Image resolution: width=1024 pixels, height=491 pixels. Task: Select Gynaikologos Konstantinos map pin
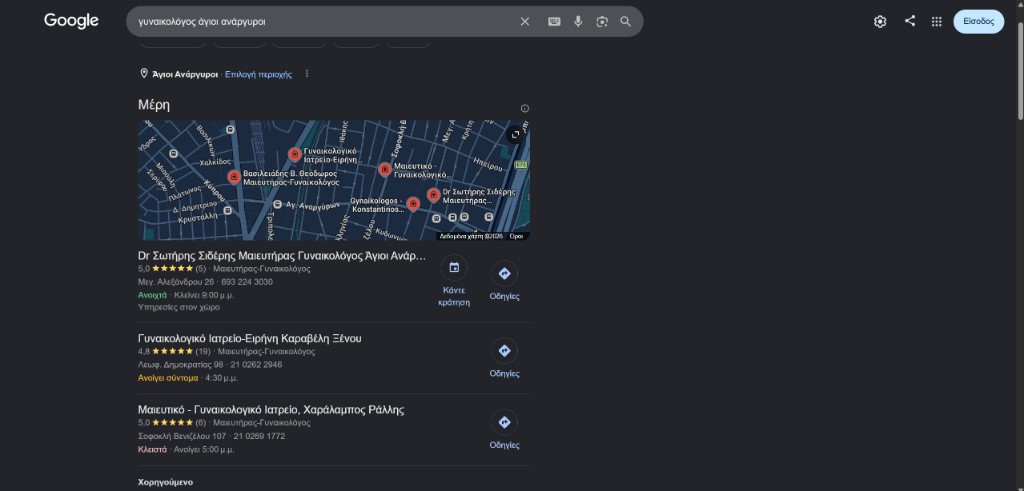[413, 204]
